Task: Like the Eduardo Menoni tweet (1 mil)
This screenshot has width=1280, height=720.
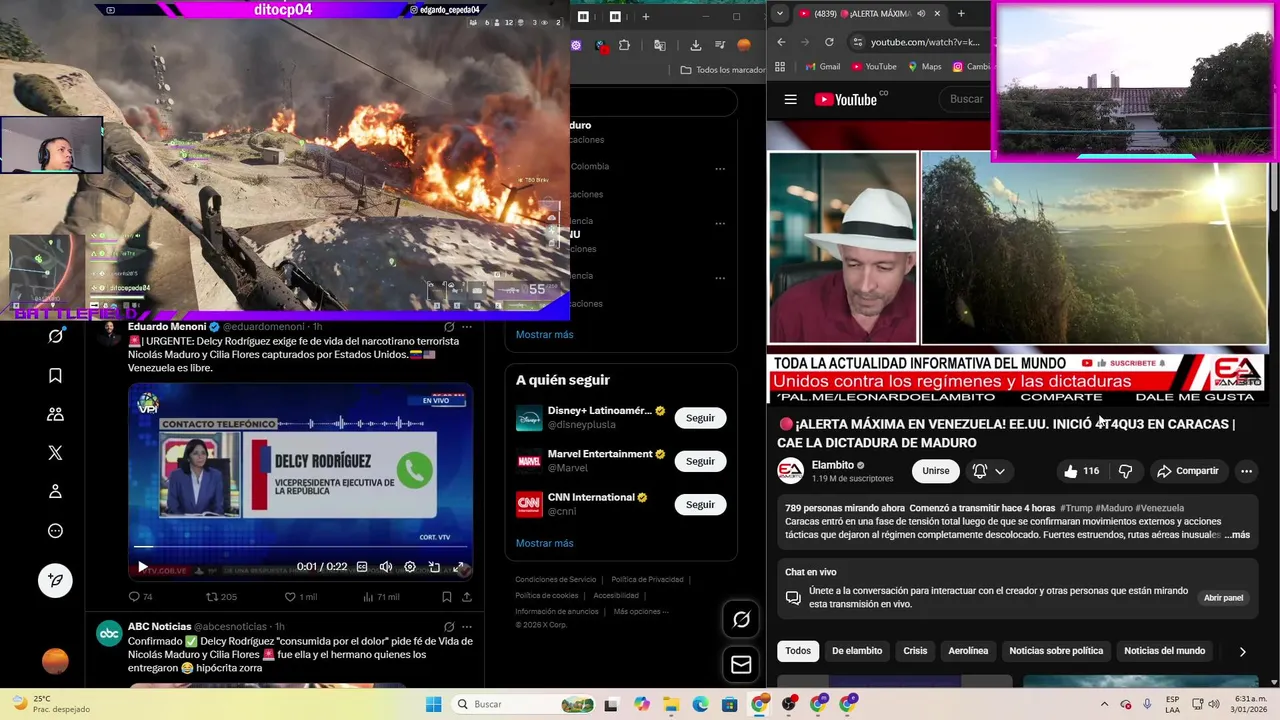Action: pyautogui.click(x=300, y=597)
